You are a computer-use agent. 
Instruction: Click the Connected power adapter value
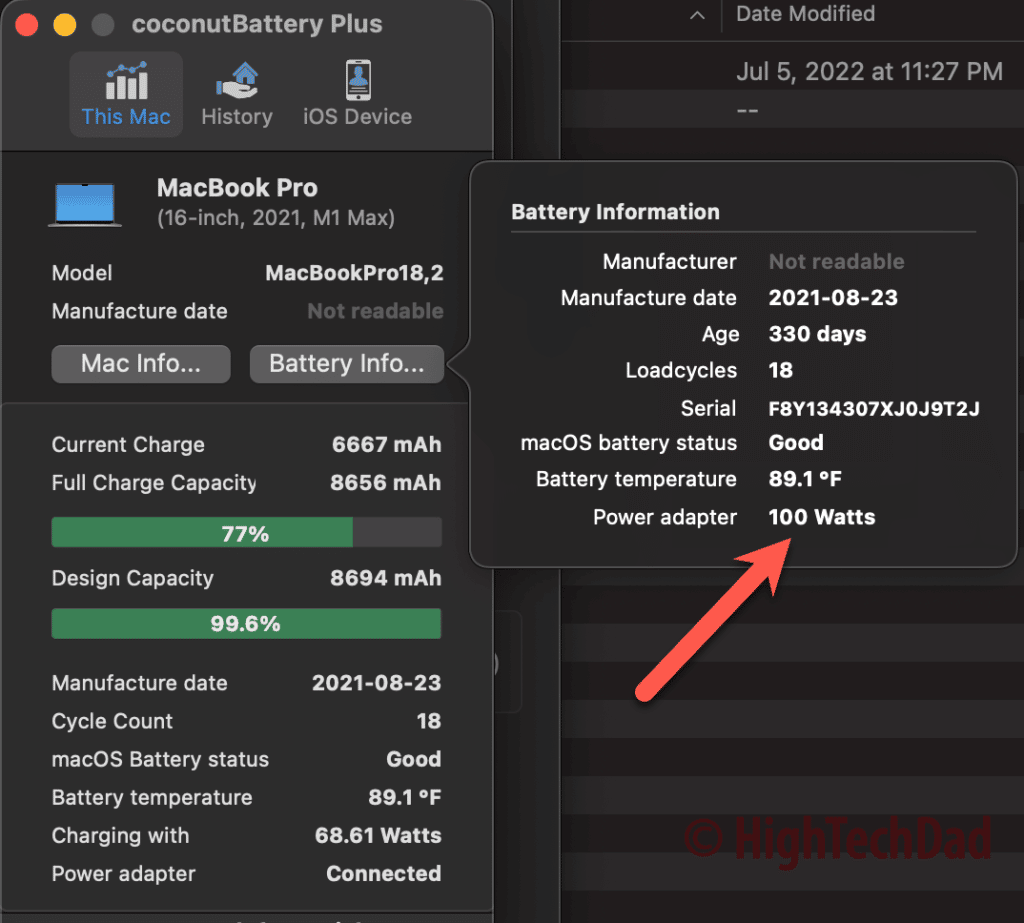click(x=384, y=874)
